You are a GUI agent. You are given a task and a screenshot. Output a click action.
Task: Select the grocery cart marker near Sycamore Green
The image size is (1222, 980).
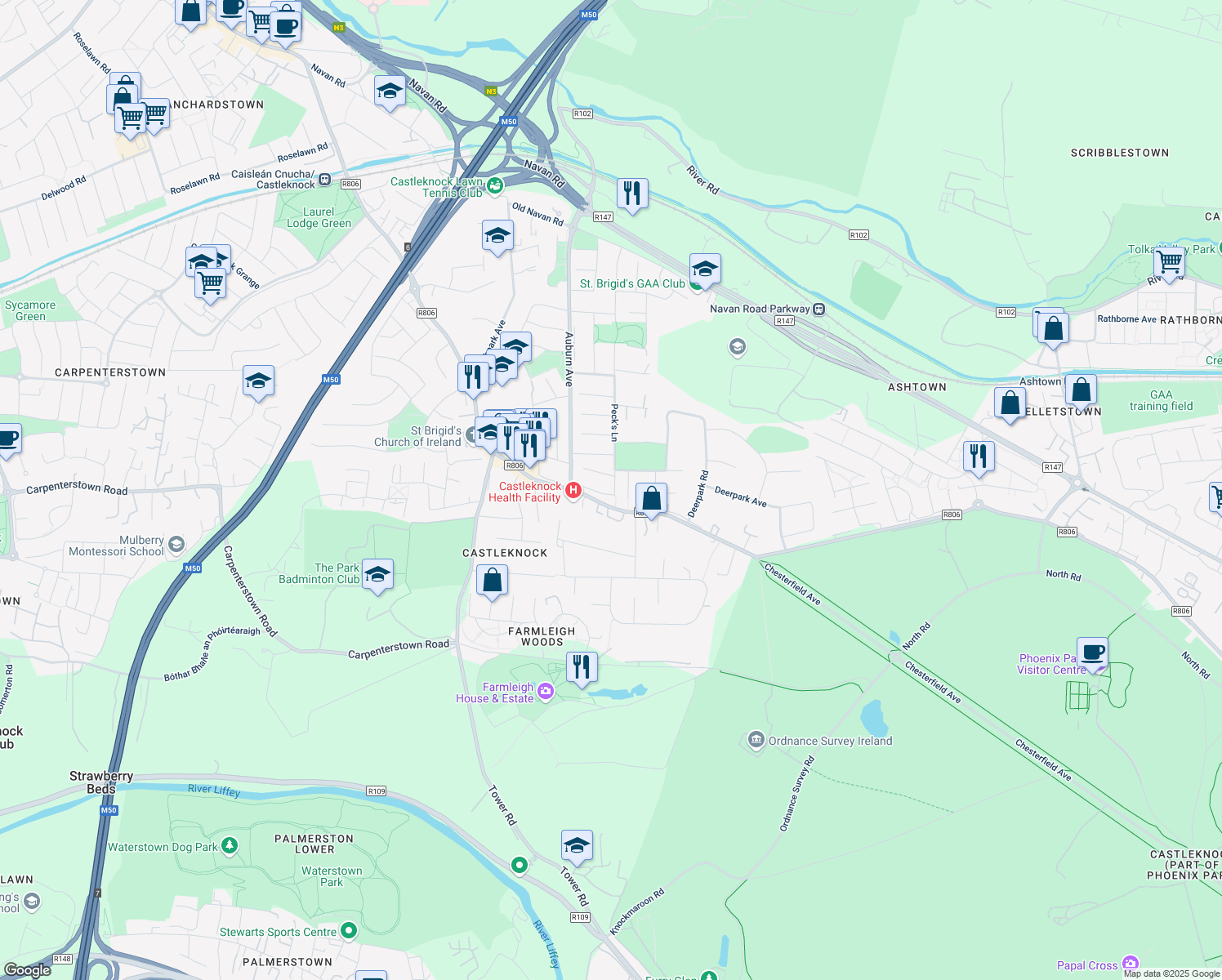(x=211, y=284)
